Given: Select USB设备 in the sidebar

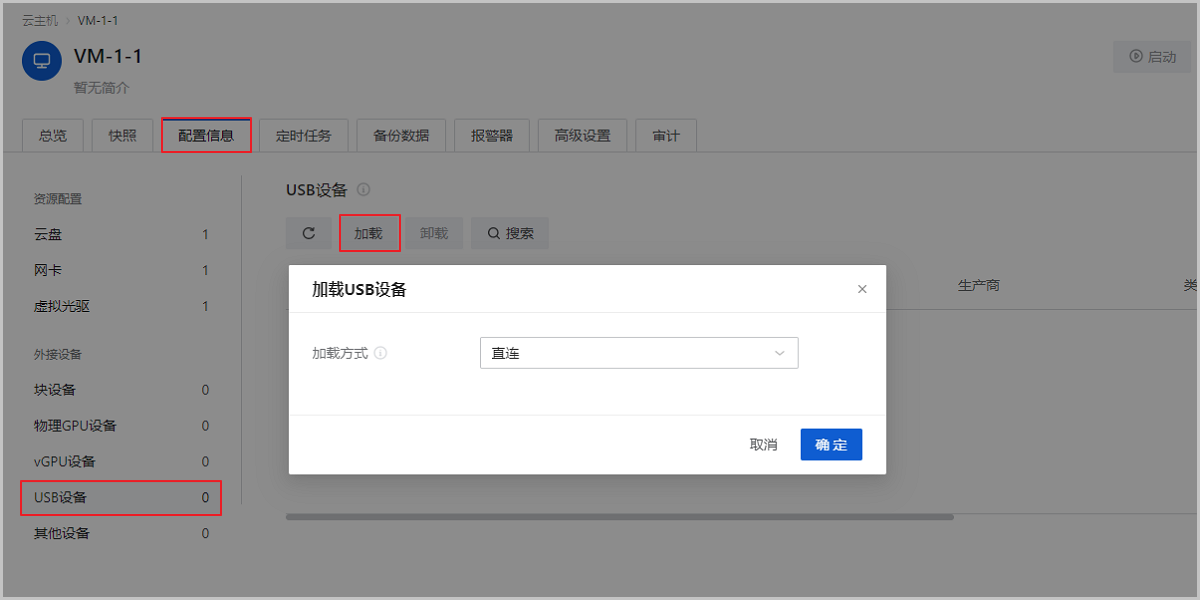Looking at the screenshot, I should (x=60, y=498).
